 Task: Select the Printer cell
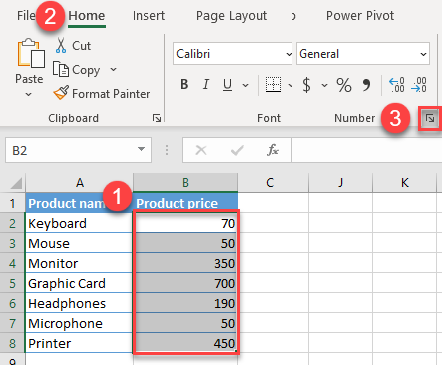point(79,343)
